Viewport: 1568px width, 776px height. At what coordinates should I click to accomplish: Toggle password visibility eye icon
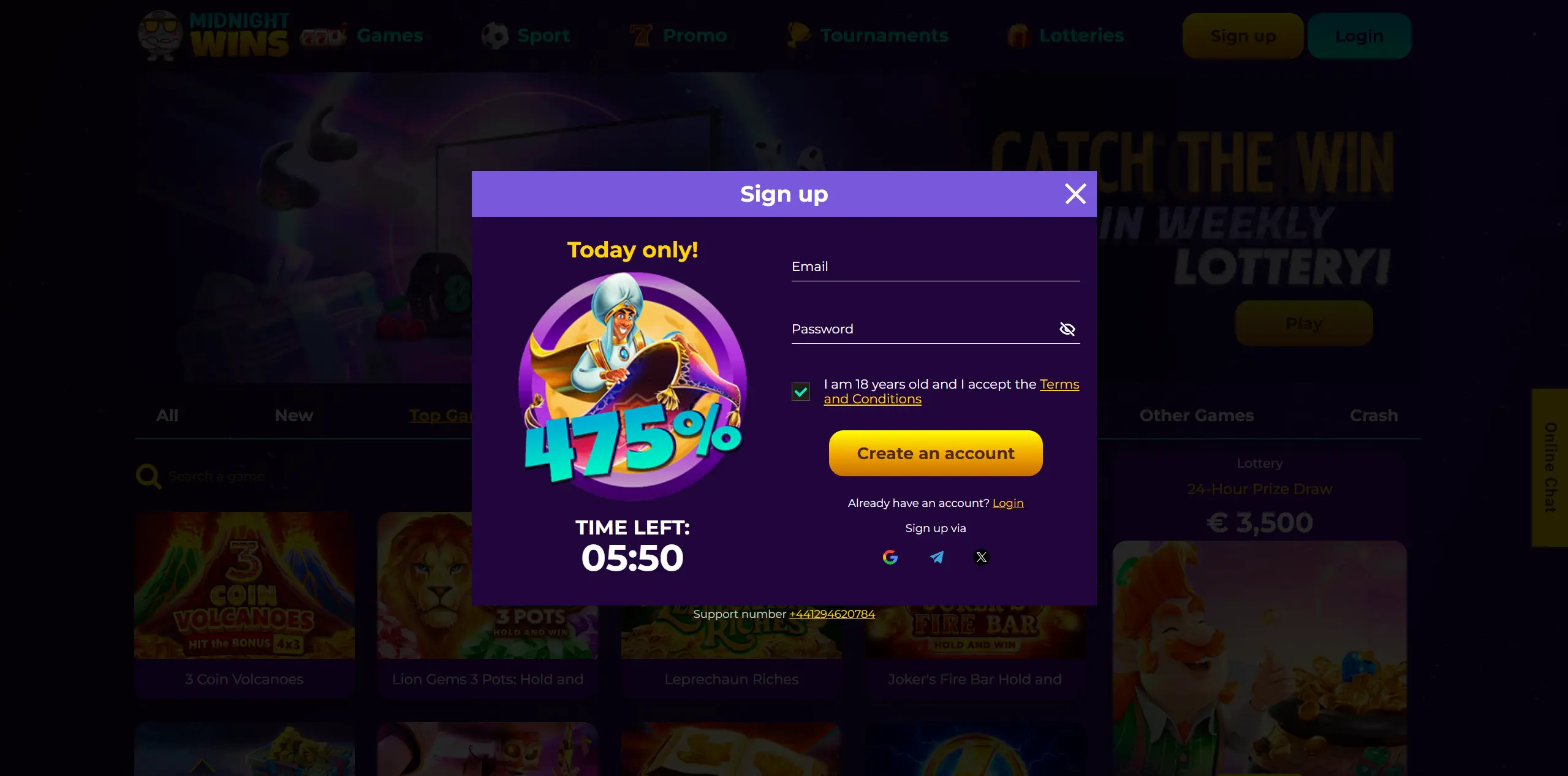coord(1067,329)
